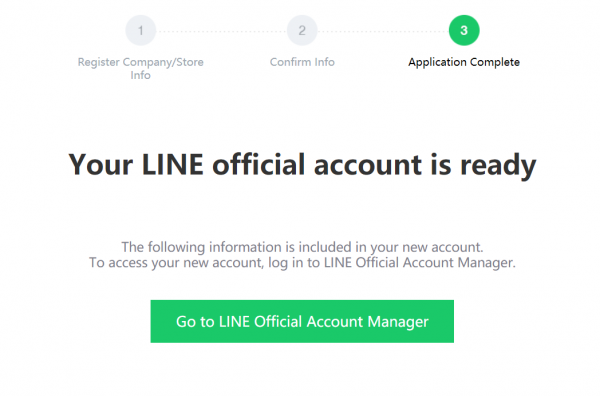The height and width of the screenshot is (396, 600).
Task: Click the word LINE in the heading
Action: [x=172, y=165]
